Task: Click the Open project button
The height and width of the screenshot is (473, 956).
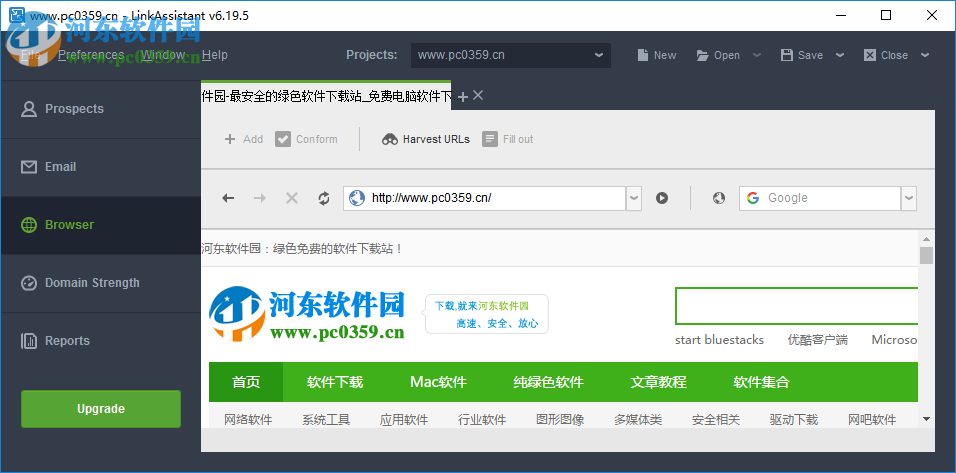Action: [x=718, y=55]
